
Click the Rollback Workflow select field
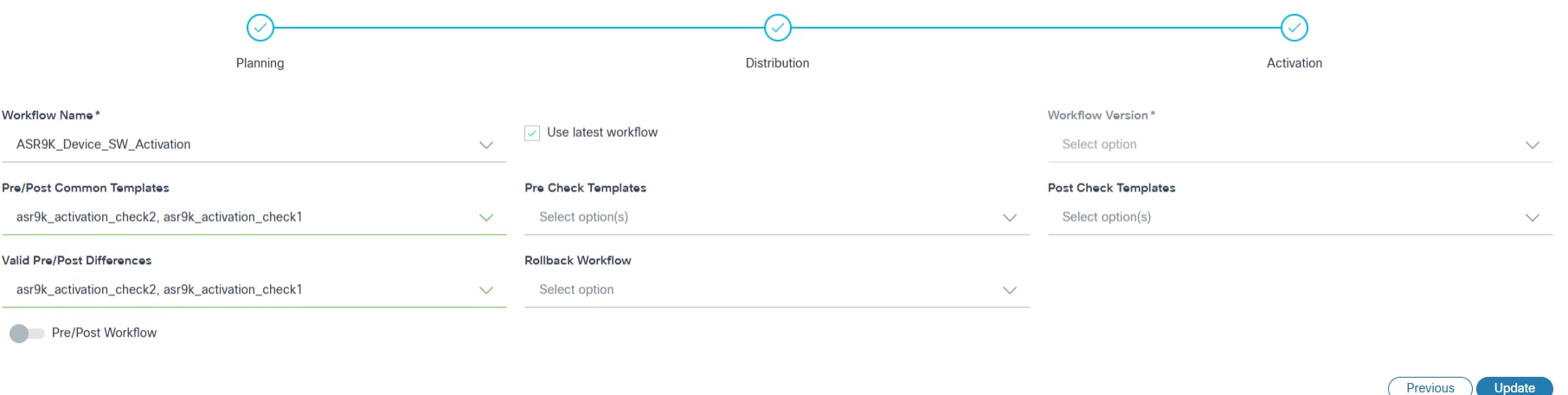click(762, 290)
